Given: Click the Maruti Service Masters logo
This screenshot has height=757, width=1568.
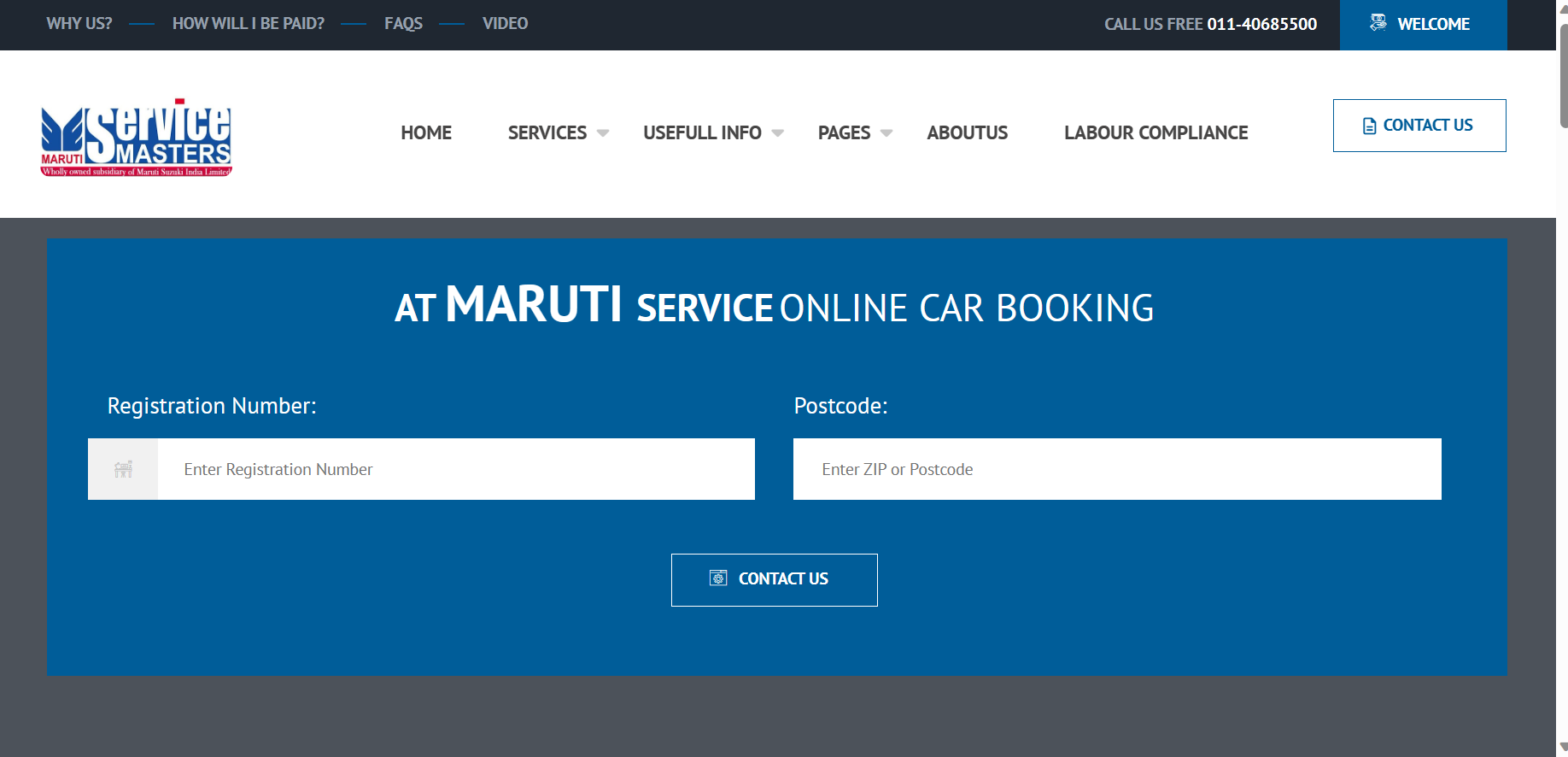Looking at the screenshot, I should pyautogui.click(x=137, y=137).
